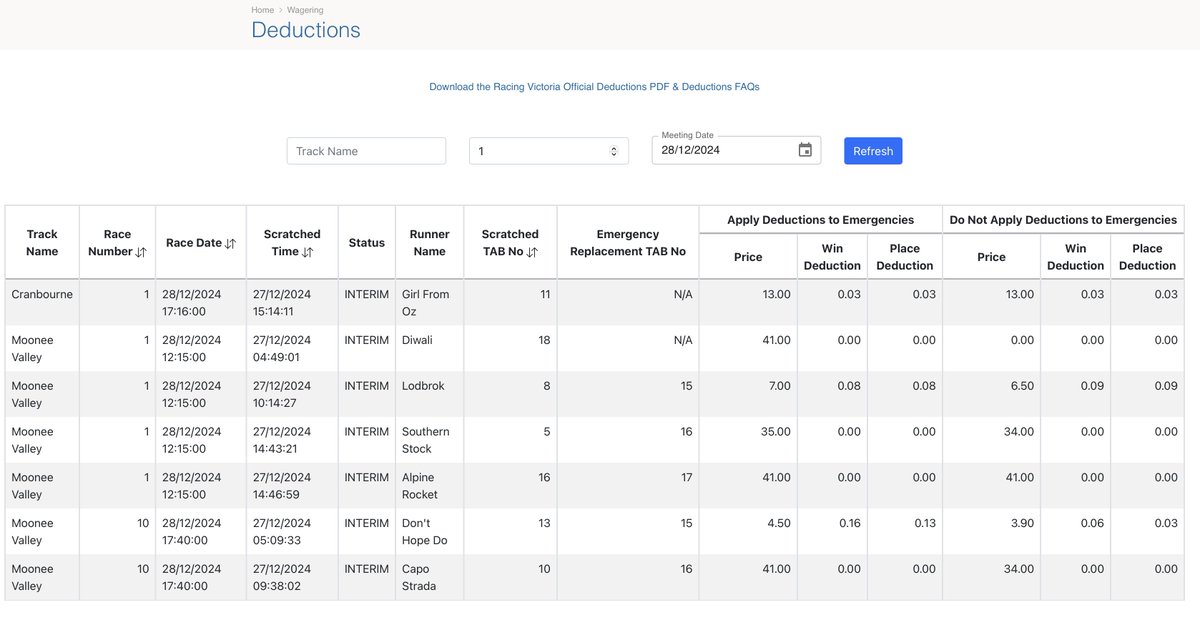Select the Capo Strada runner row
The width and height of the screenshot is (1200, 620).
594,578
